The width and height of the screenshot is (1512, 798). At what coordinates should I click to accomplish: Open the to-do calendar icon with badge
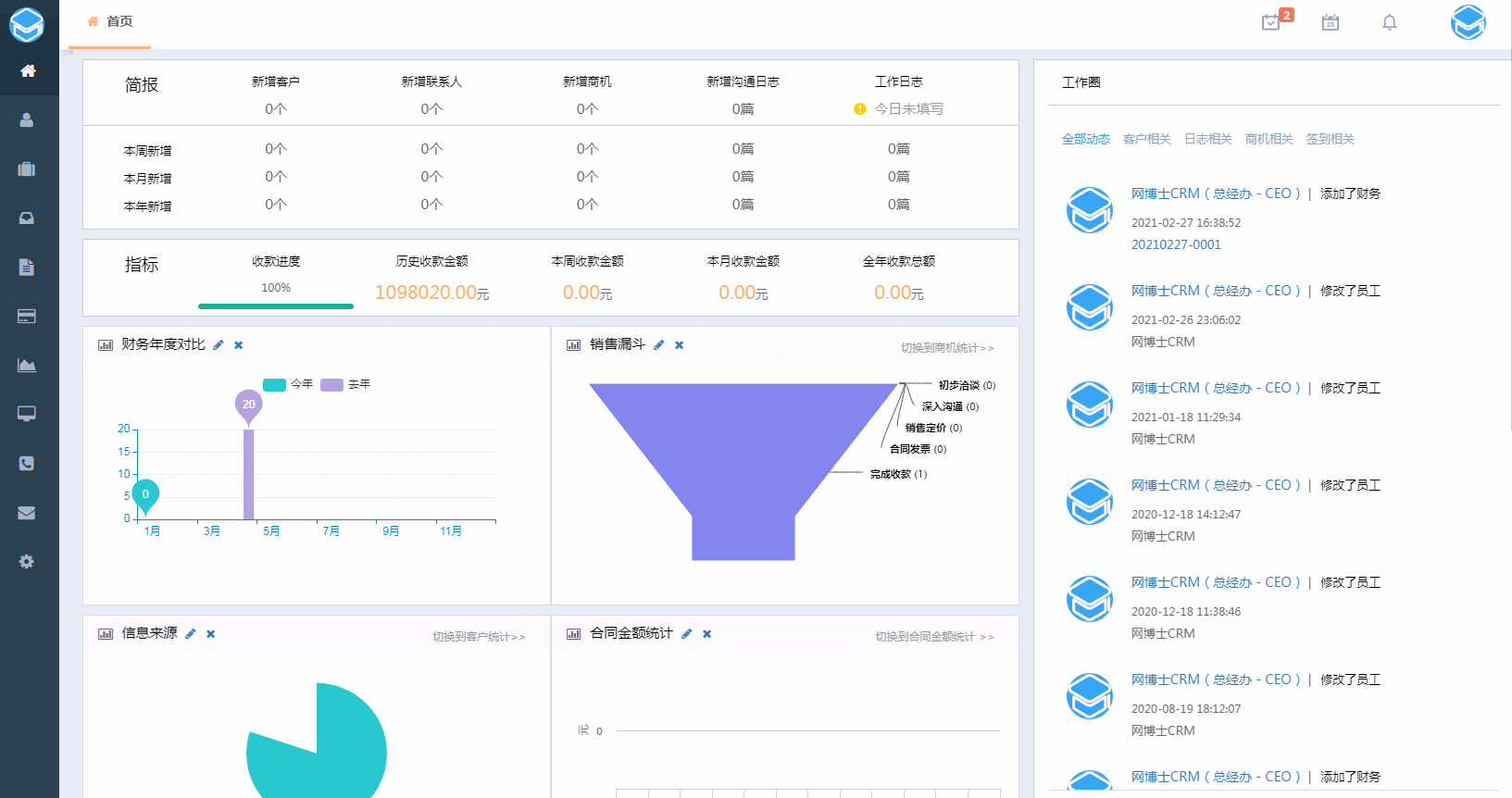[1272, 22]
